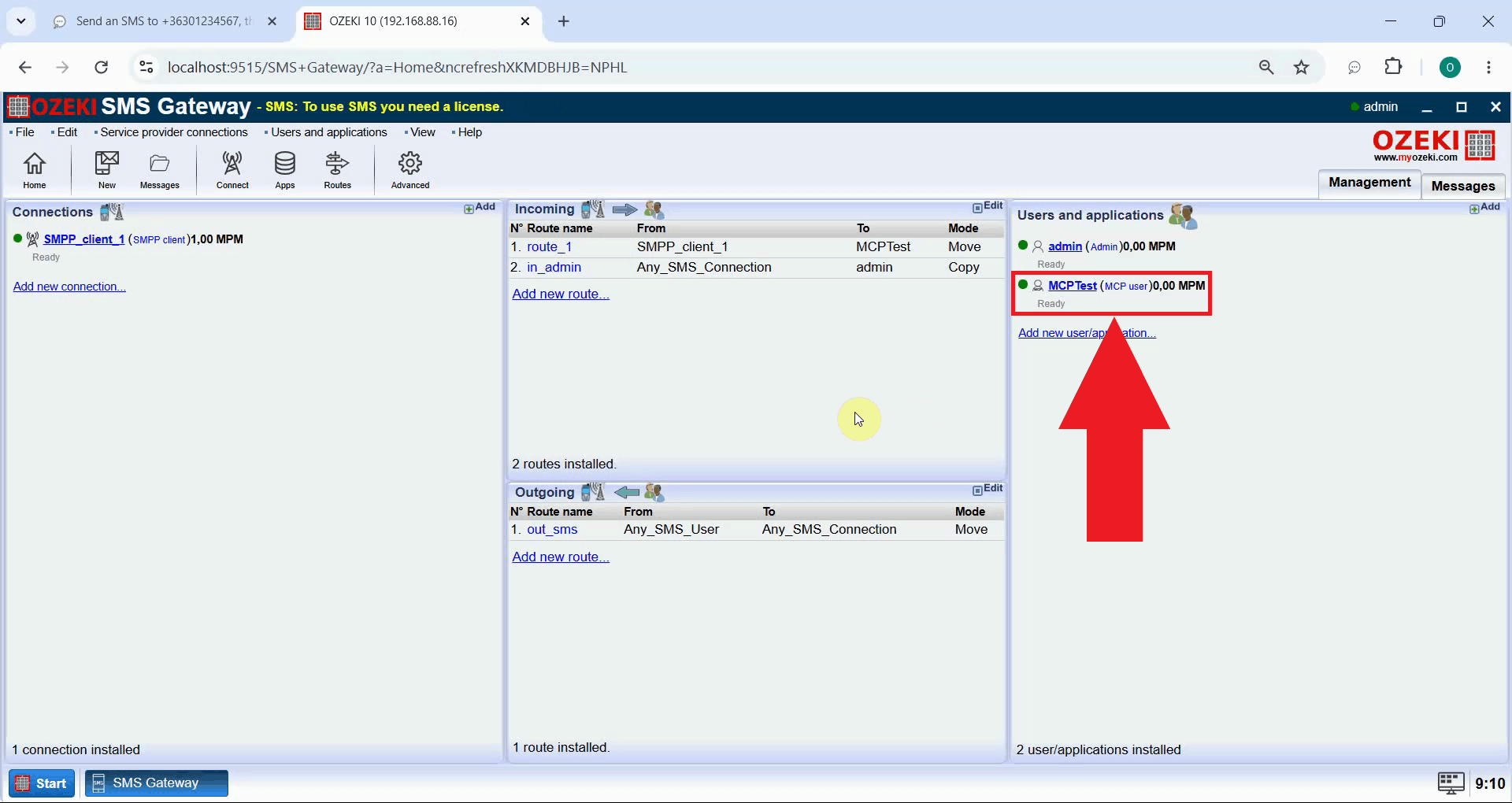Click the Any_SMS_User cell in out_sms row

coord(671,530)
